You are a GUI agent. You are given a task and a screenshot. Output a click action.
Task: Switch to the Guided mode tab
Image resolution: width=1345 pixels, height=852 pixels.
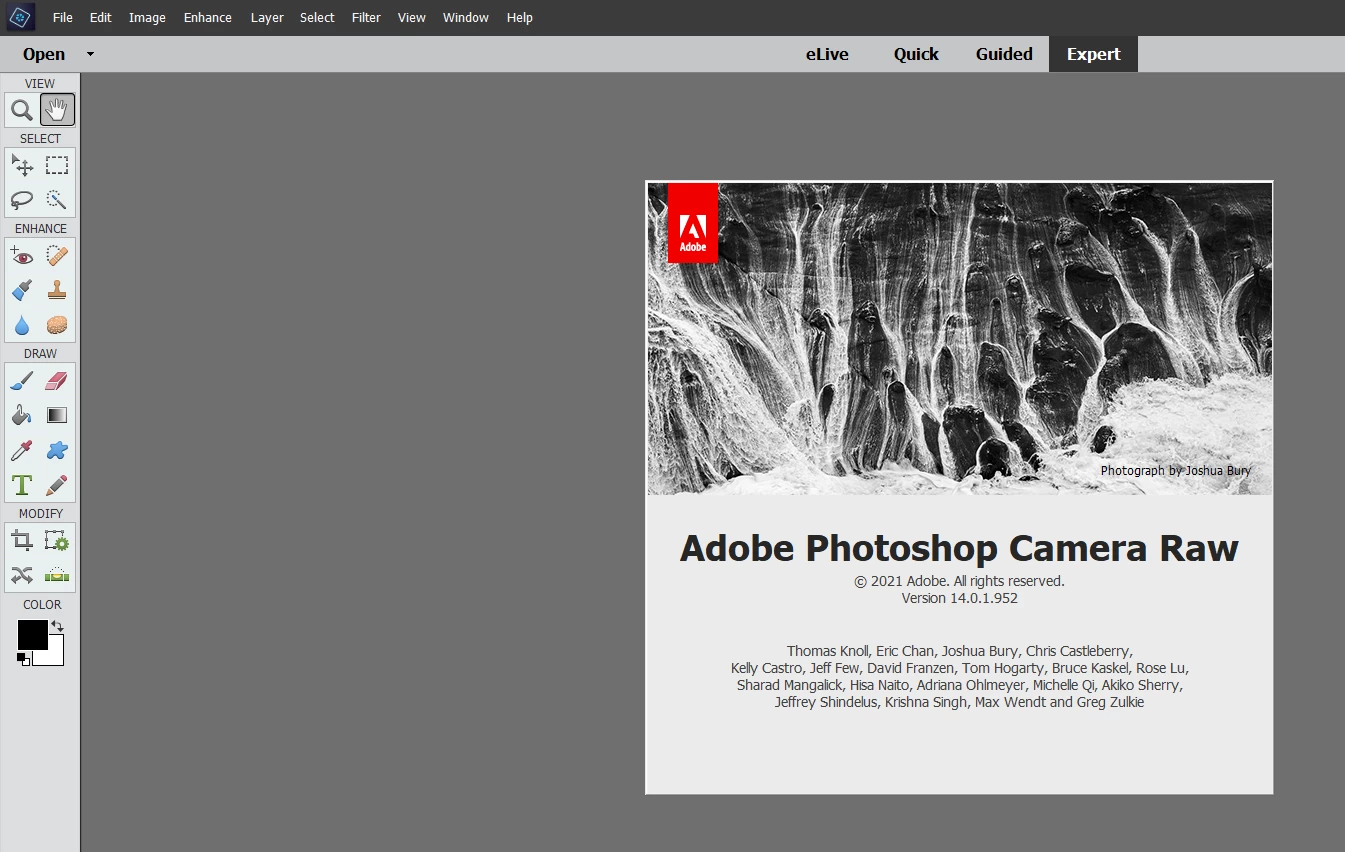(x=1004, y=54)
